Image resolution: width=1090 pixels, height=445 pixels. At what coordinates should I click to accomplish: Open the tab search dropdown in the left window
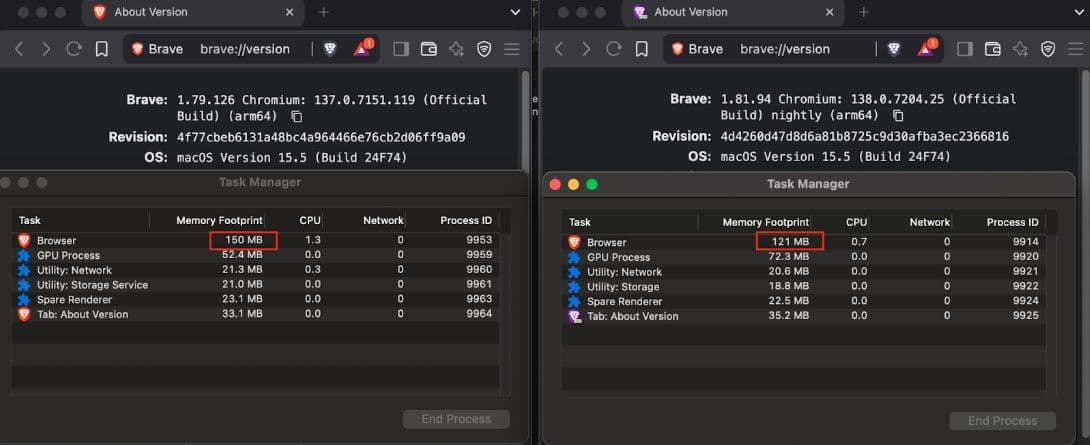[x=515, y=12]
